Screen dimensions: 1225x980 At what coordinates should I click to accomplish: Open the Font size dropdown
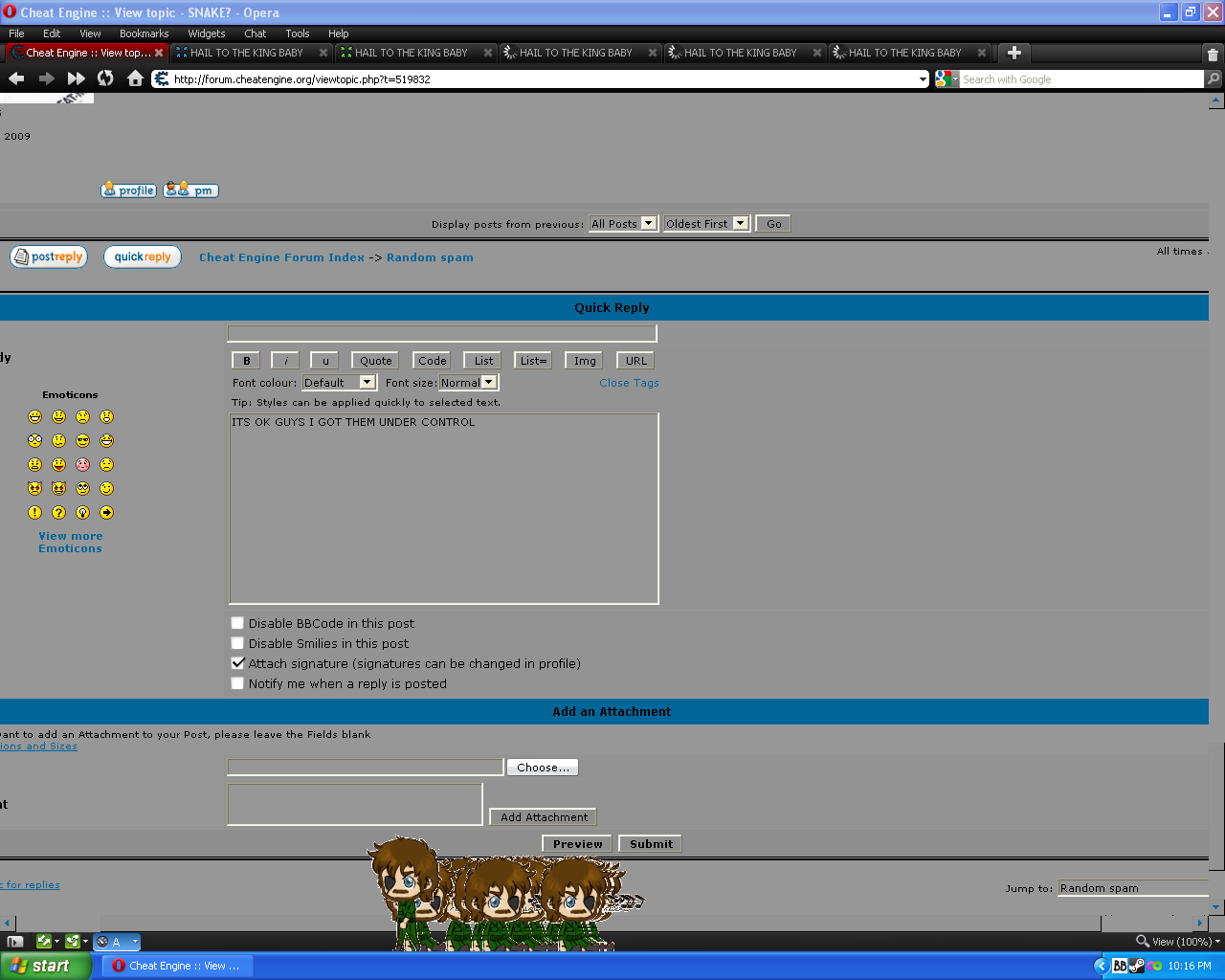[468, 383]
